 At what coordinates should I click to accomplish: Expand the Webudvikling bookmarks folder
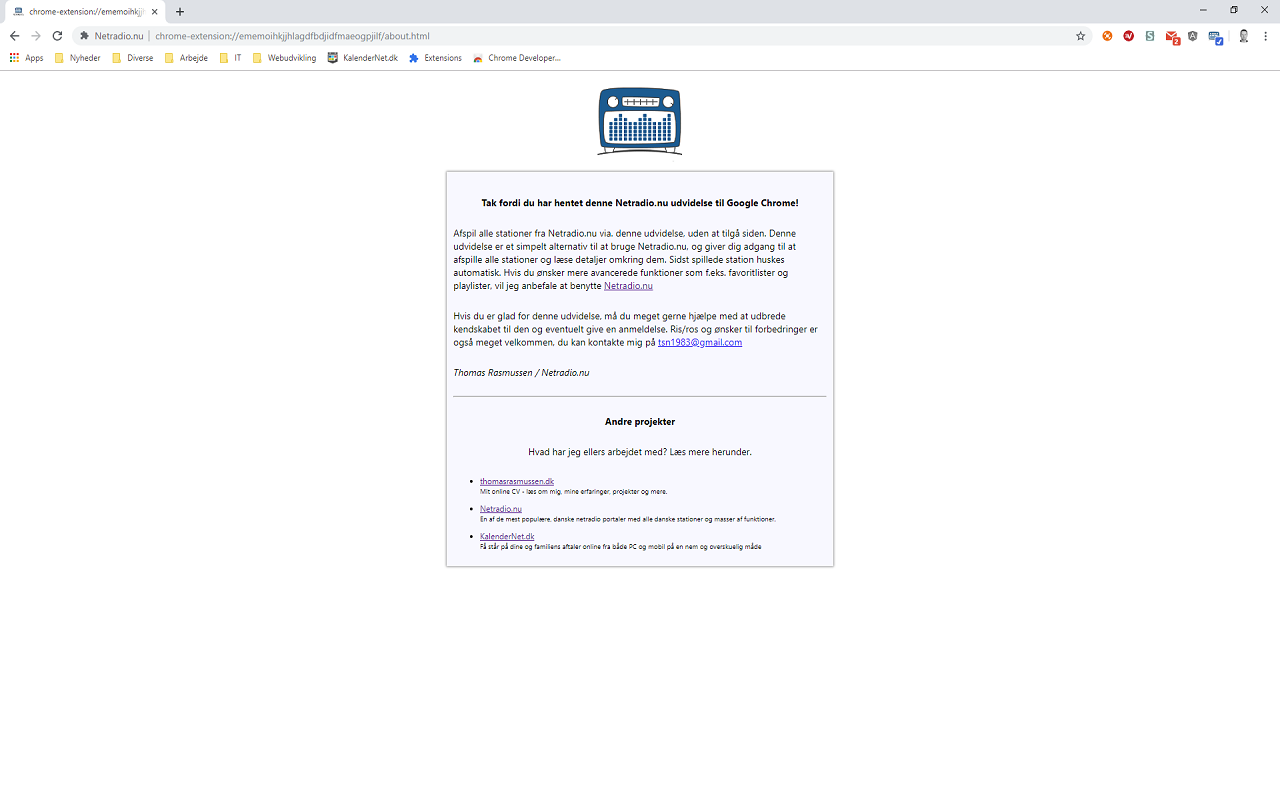click(x=290, y=57)
